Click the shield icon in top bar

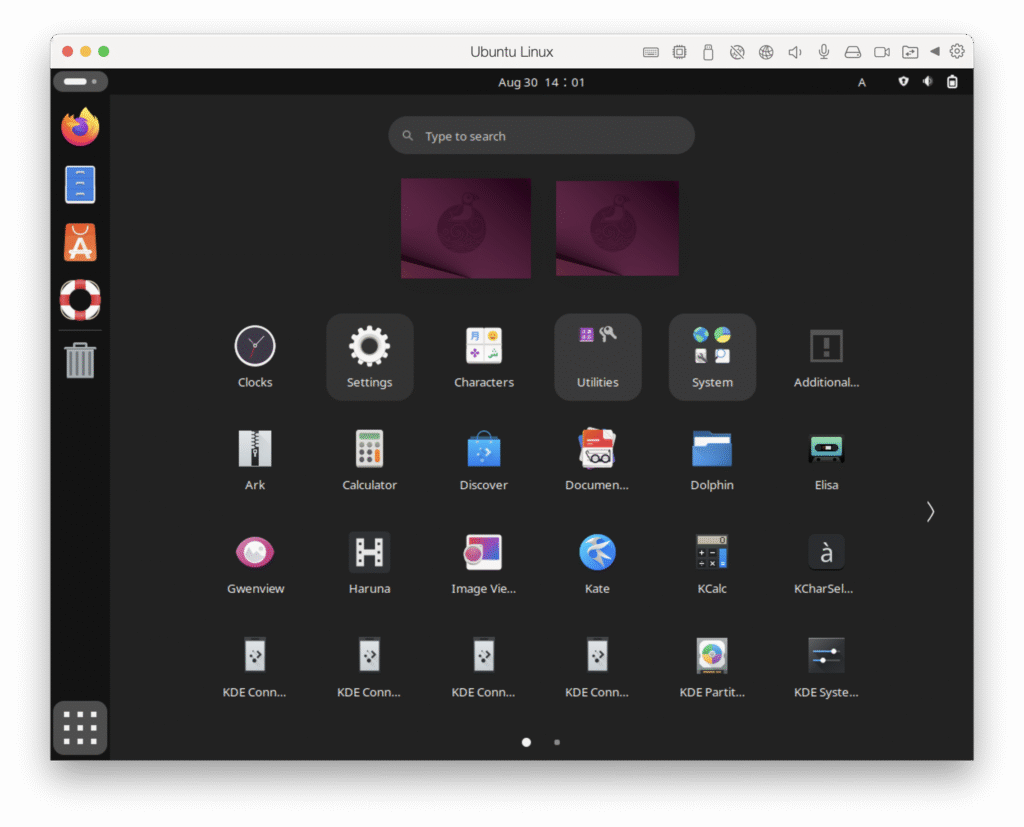[x=903, y=82]
